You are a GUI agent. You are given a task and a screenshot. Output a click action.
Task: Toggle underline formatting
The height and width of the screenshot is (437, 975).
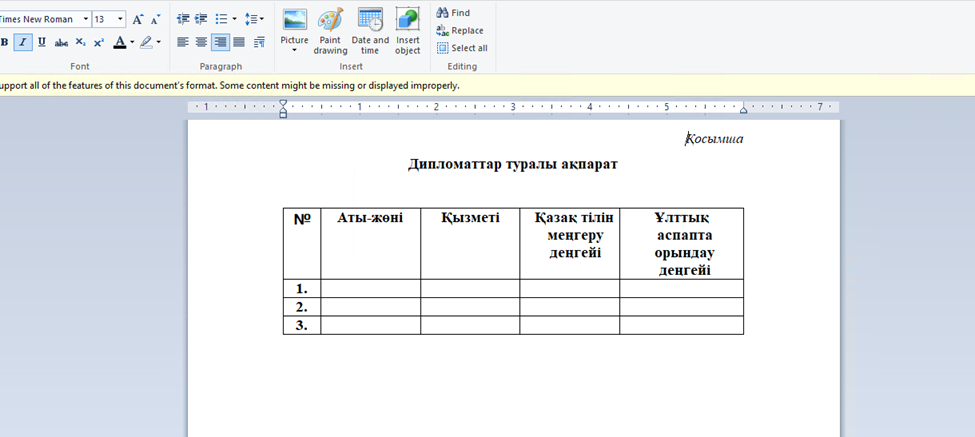point(42,42)
